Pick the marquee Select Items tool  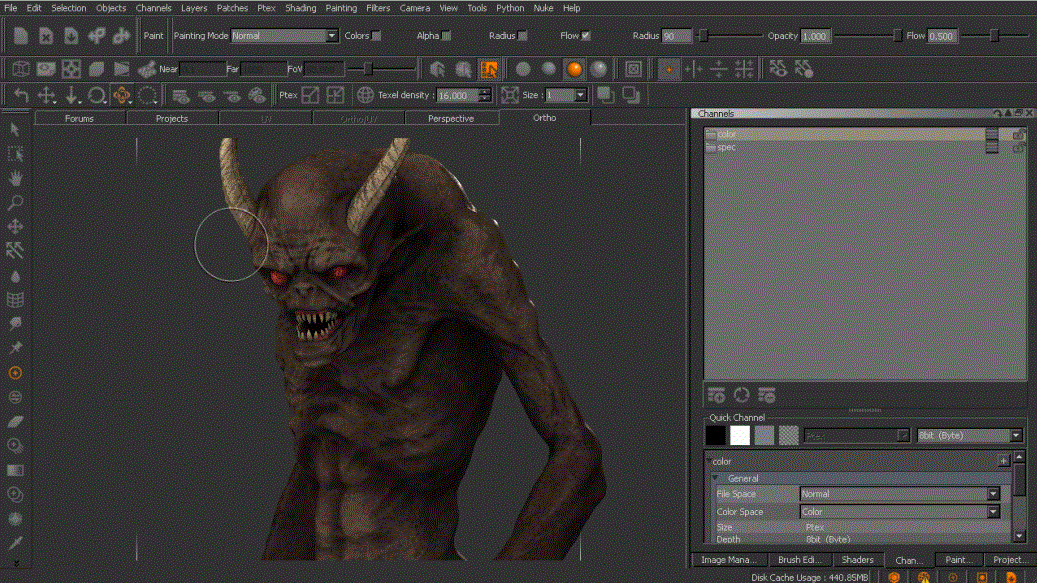click(15, 154)
